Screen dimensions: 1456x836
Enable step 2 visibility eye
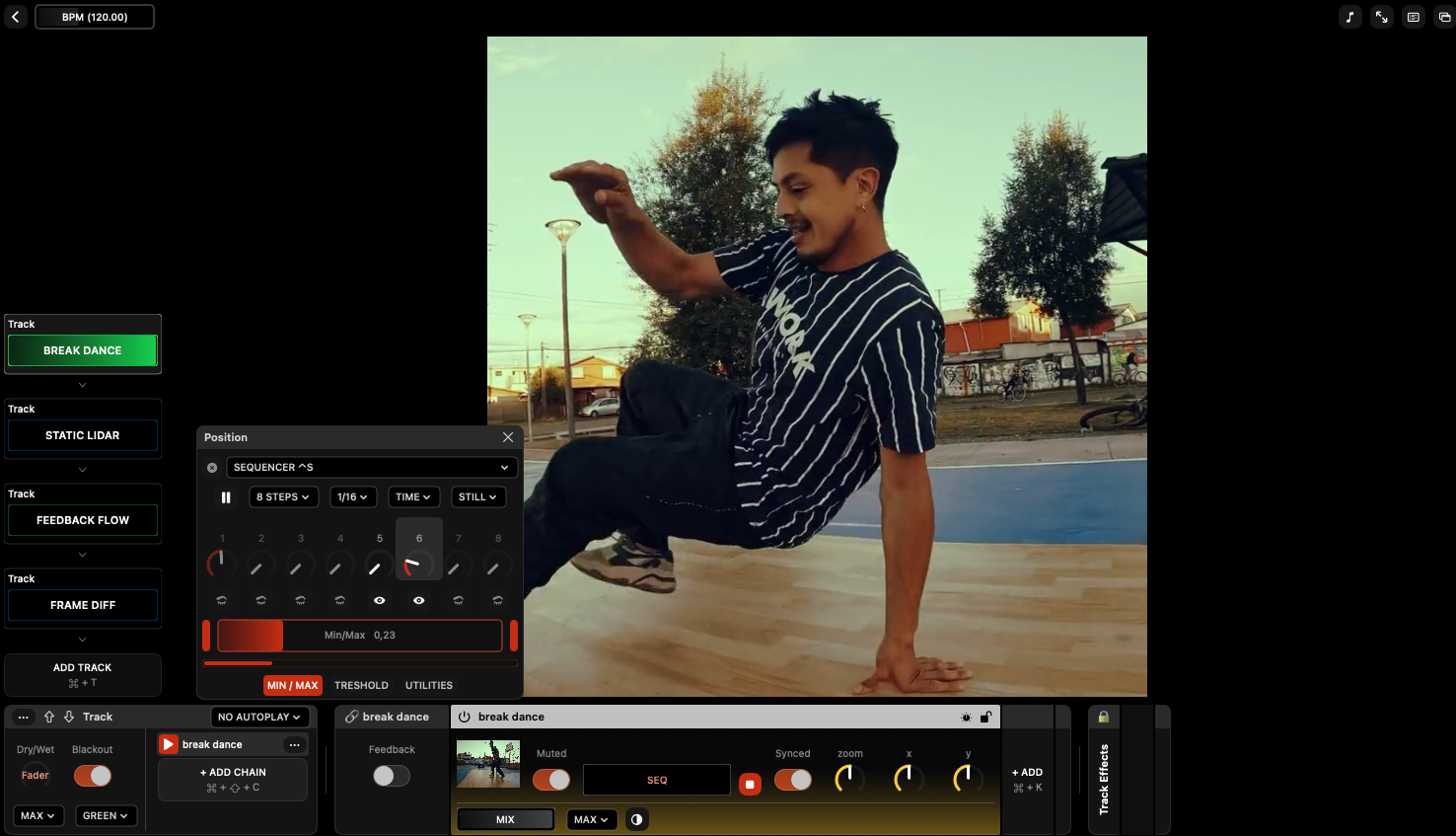click(x=260, y=600)
